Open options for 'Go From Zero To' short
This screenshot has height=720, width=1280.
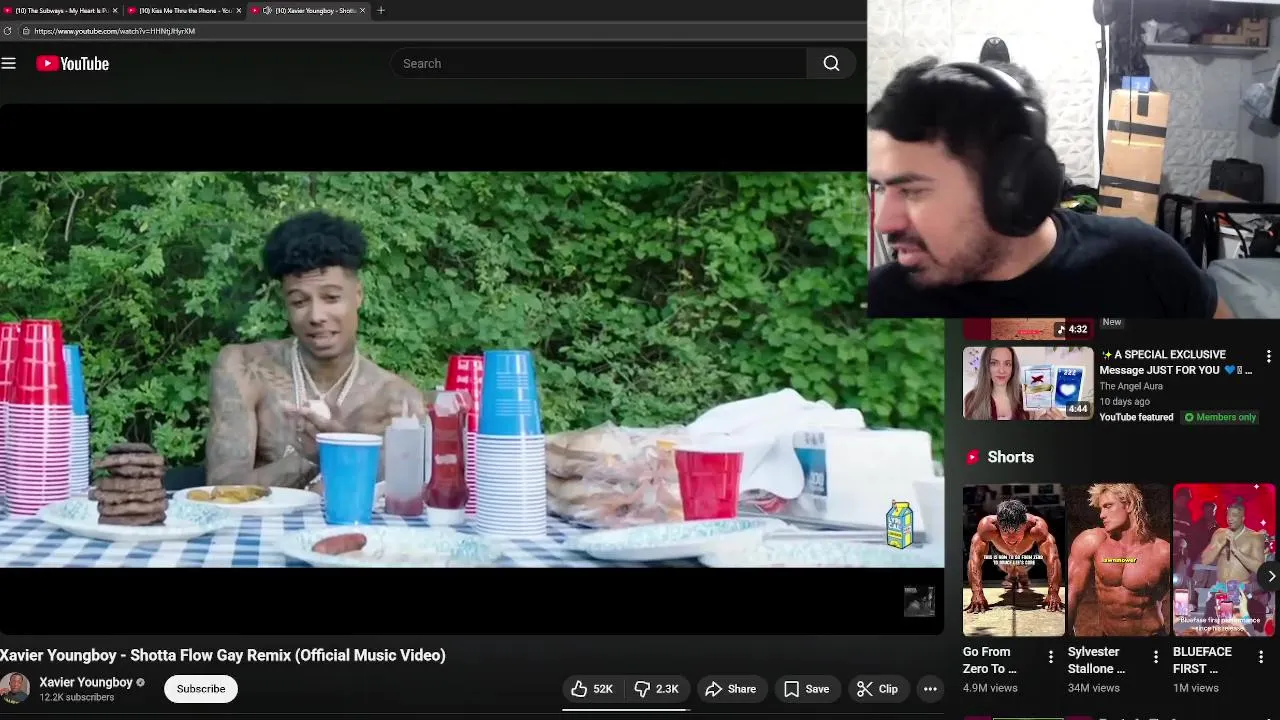[x=1051, y=657]
